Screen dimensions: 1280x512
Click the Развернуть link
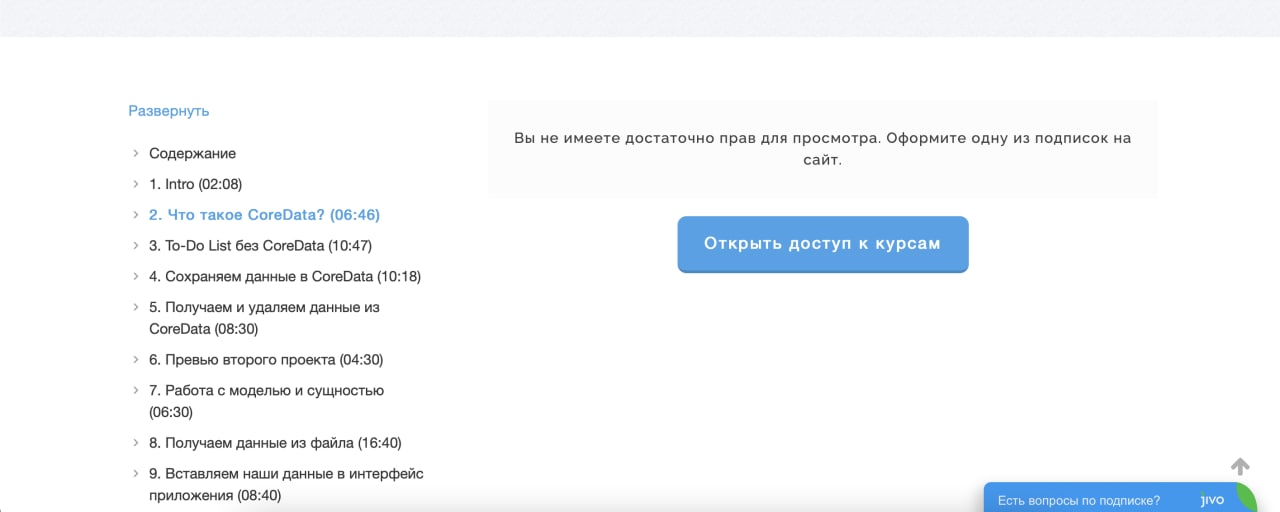pyautogui.click(x=169, y=111)
